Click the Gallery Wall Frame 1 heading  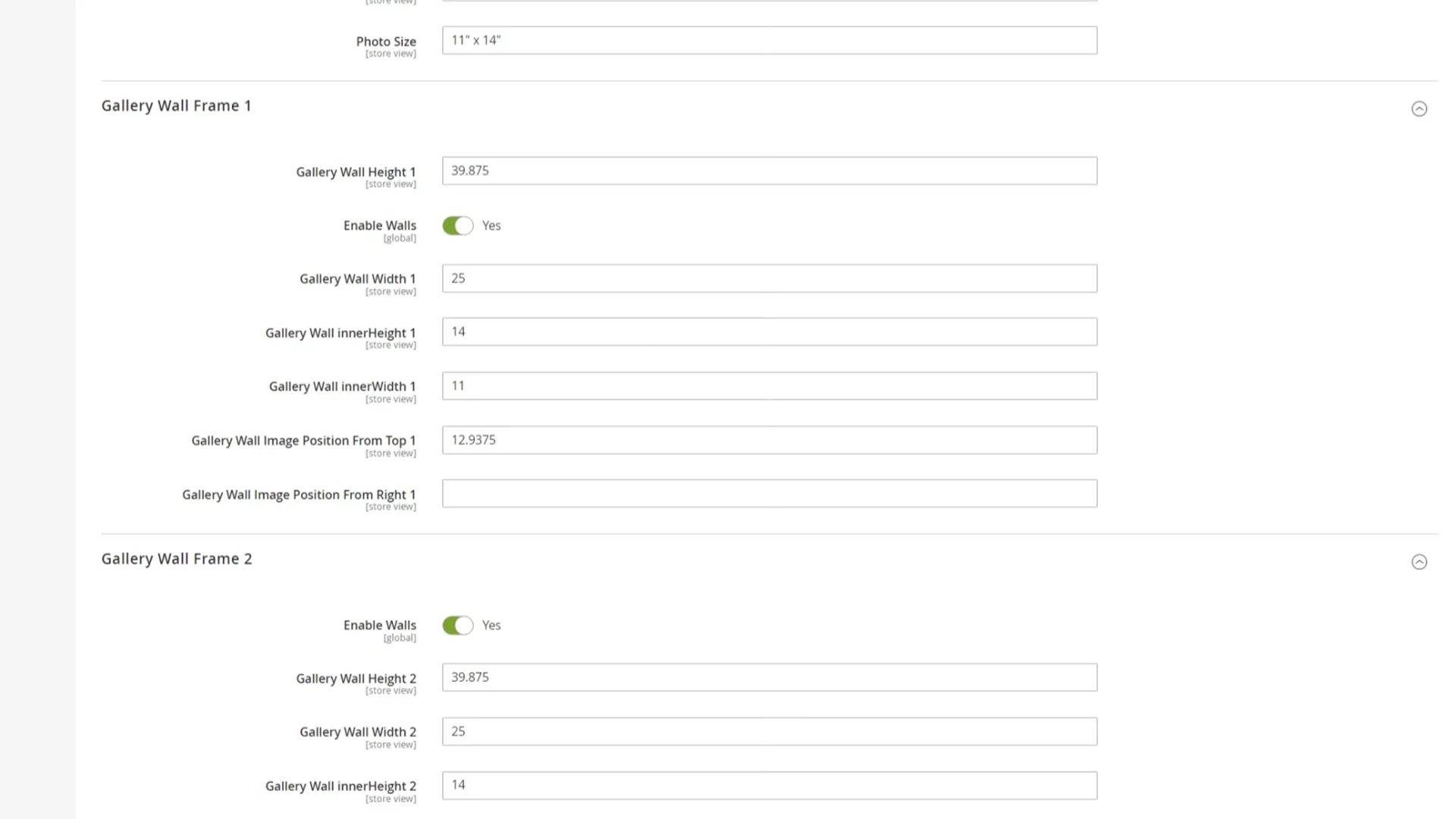coord(176,106)
